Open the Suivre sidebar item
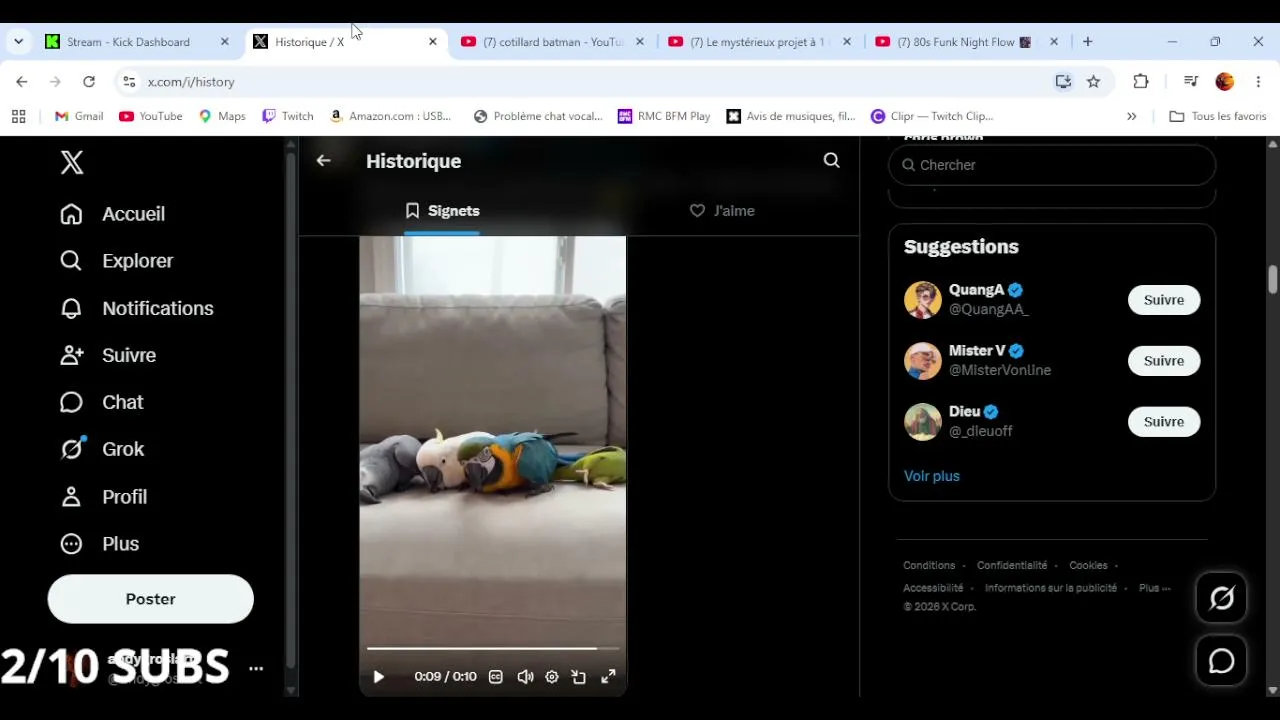Image resolution: width=1280 pixels, height=720 pixels. (108, 355)
